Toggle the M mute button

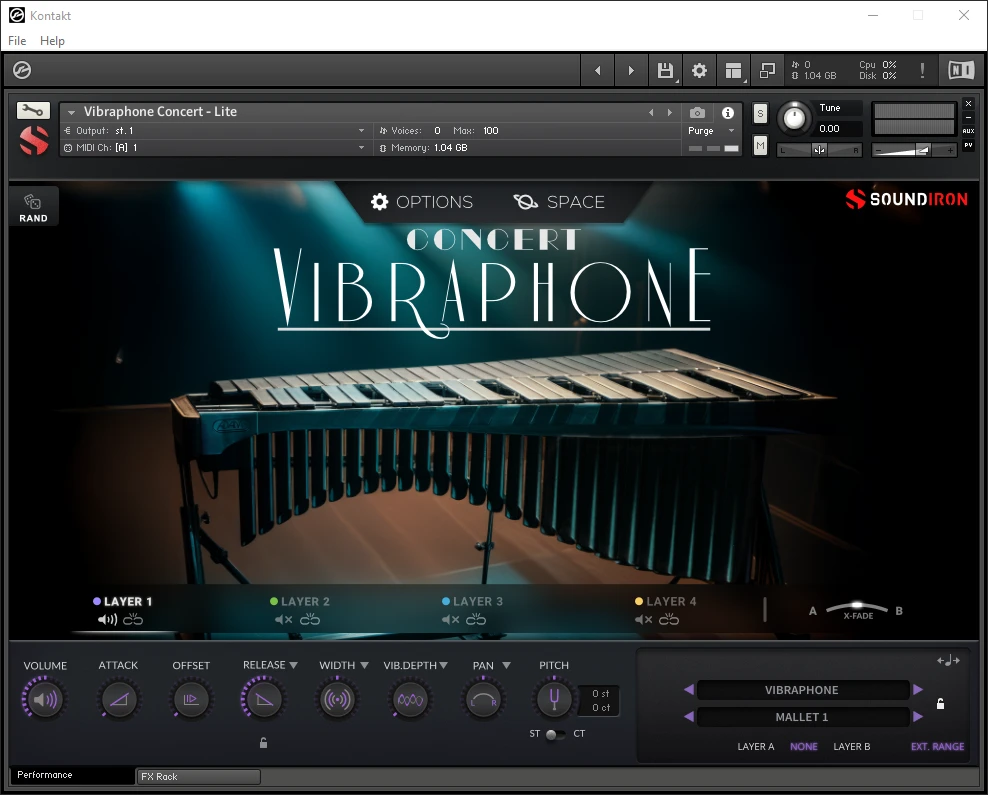coord(760,146)
